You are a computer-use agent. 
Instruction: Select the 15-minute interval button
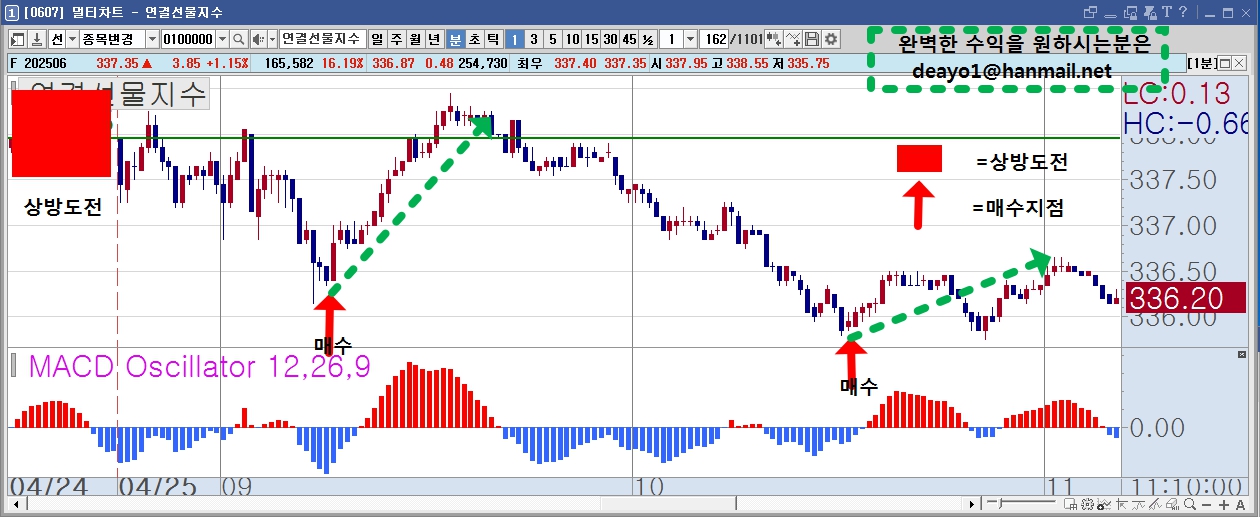click(x=591, y=39)
